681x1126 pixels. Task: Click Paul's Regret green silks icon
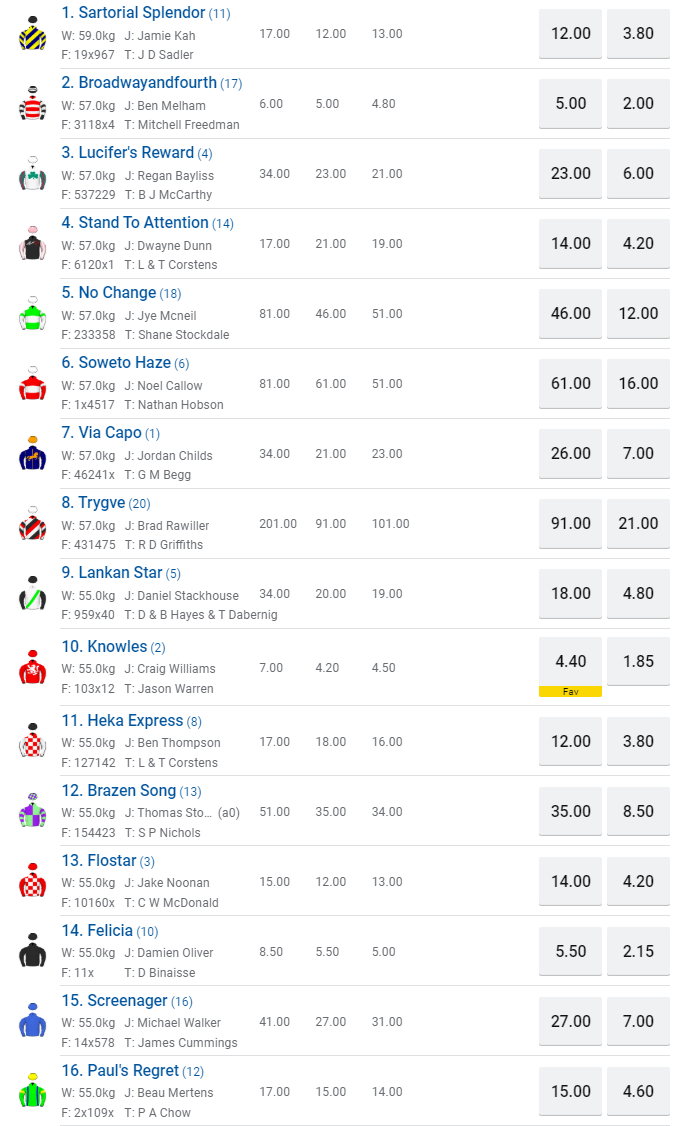(x=33, y=1091)
